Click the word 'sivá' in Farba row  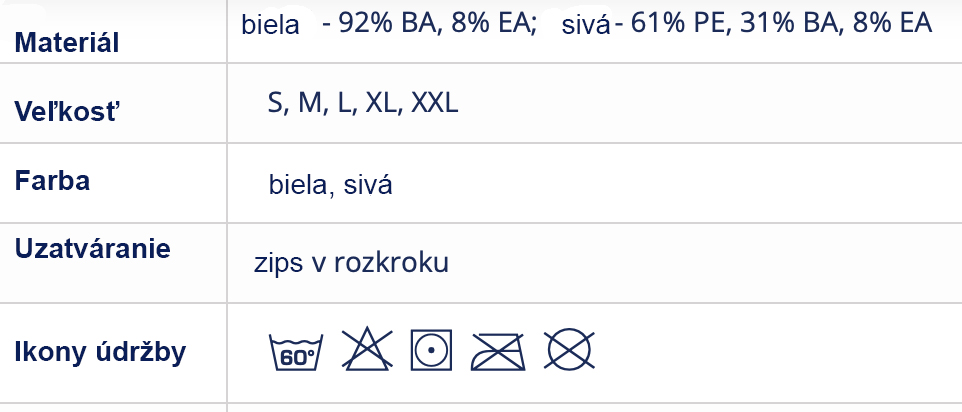coord(368,185)
